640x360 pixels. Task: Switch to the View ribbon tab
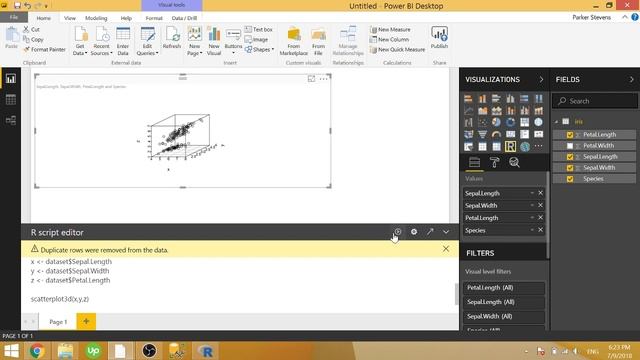tap(69, 18)
